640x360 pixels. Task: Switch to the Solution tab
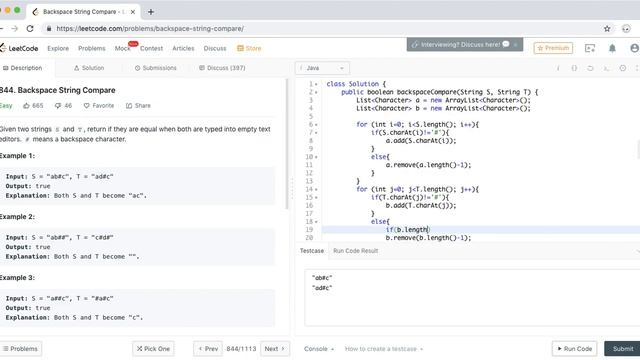(x=89, y=68)
